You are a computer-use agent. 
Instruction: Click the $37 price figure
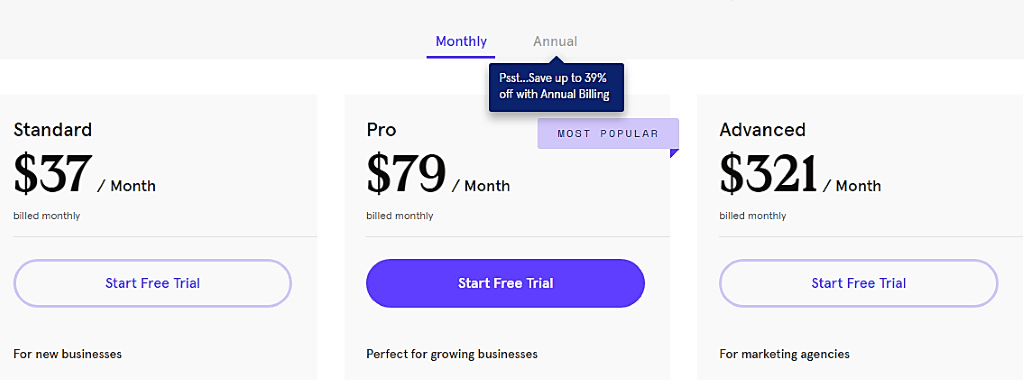tap(53, 174)
